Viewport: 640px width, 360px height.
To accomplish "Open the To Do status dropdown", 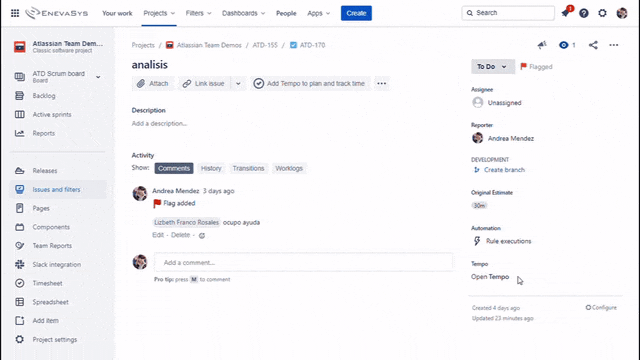I will 493,67.
